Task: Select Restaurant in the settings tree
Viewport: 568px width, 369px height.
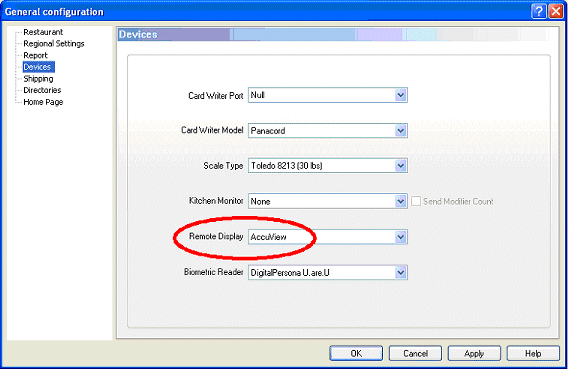Action: click(x=43, y=32)
